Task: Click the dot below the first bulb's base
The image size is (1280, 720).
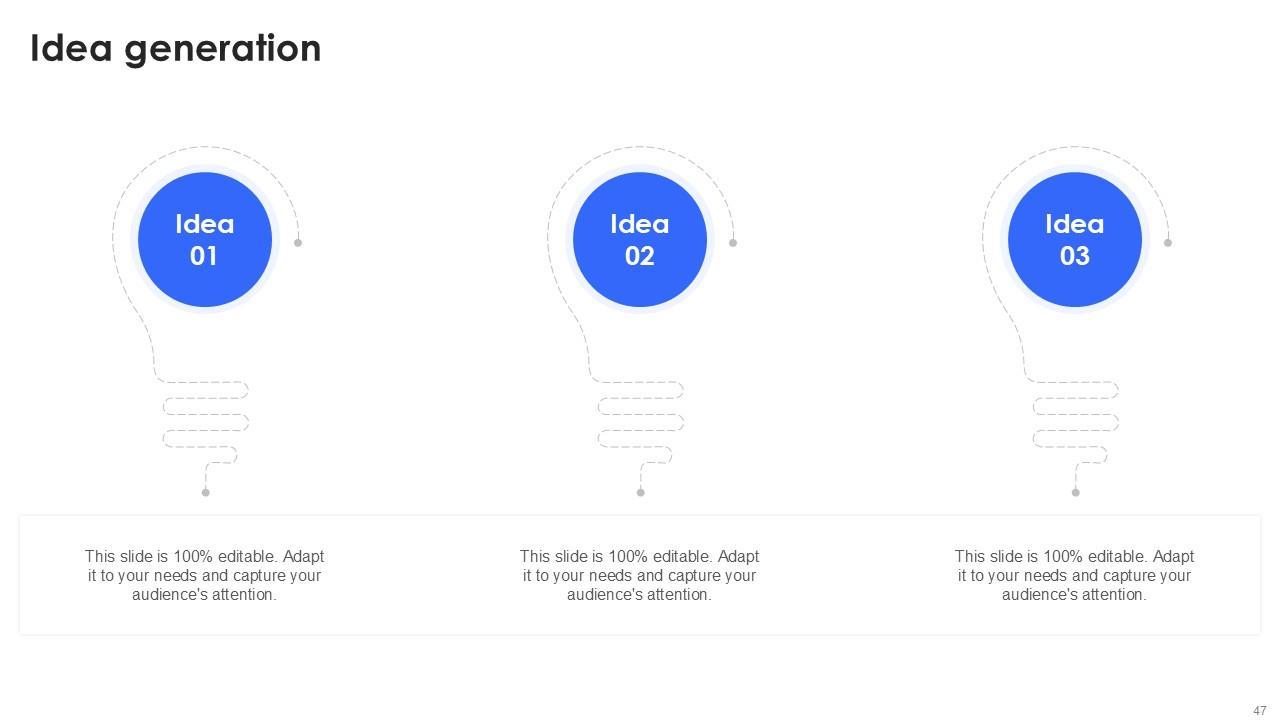Action: tap(206, 492)
